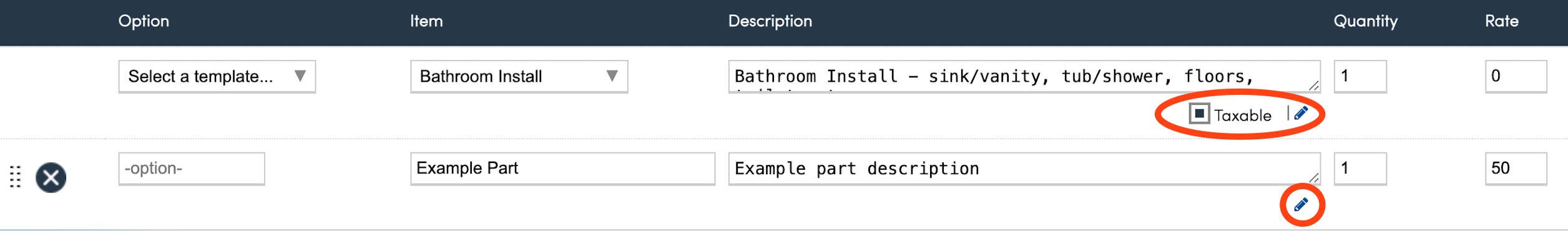Click the Bathroom Install description text area
The height and width of the screenshot is (231, 1568).
[1024, 77]
